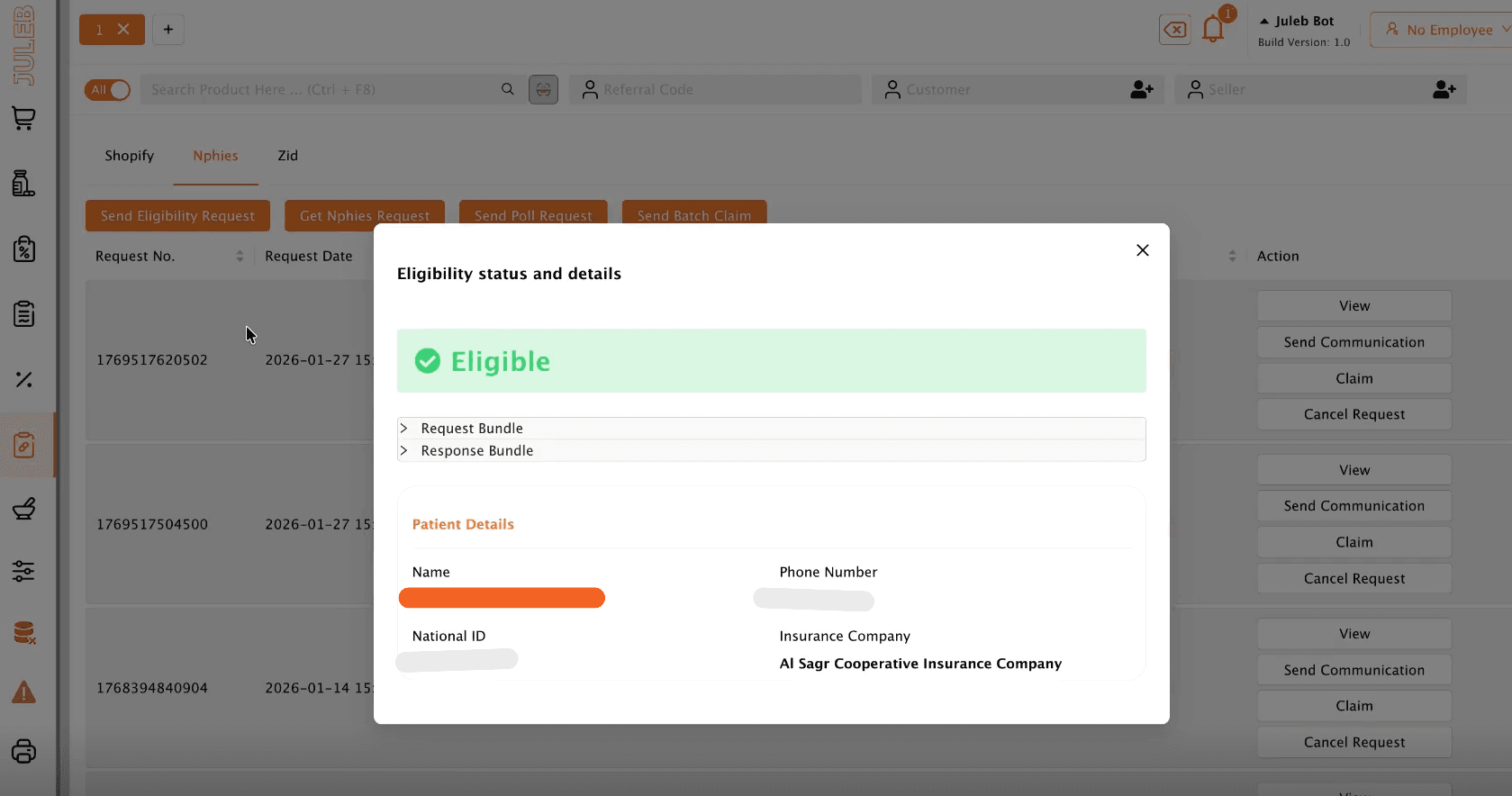Click the barcode scanner icon beside search
This screenshot has height=796, width=1512.
coord(543,90)
